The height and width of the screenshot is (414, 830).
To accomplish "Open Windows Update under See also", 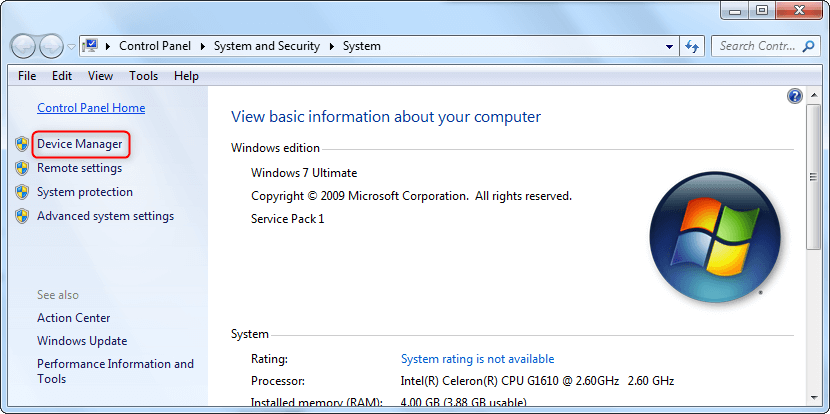I will [82, 341].
